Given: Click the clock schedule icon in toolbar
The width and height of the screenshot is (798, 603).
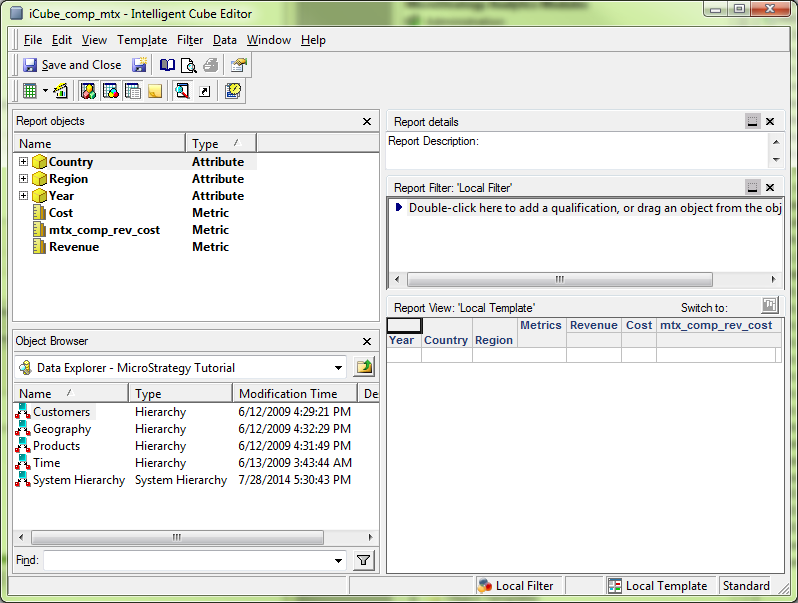Looking at the screenshot, I should [x=232, y=91].
